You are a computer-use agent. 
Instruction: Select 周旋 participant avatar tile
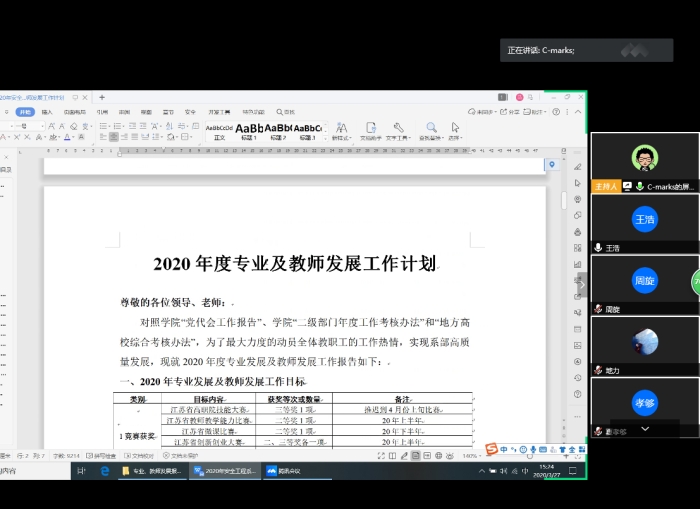pos(644,281)
